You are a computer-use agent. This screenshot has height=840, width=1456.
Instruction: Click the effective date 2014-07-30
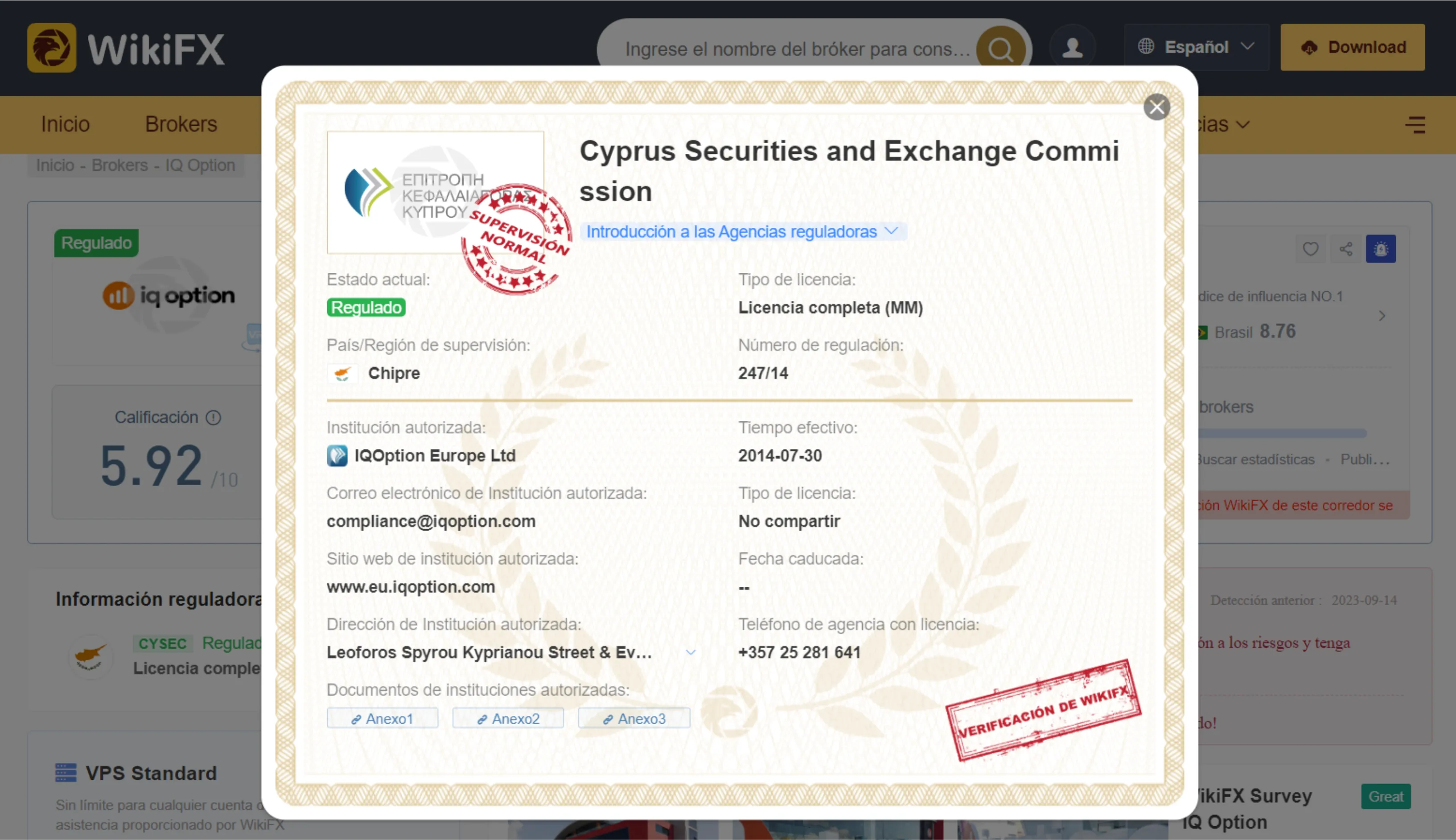tap(780, 456)
